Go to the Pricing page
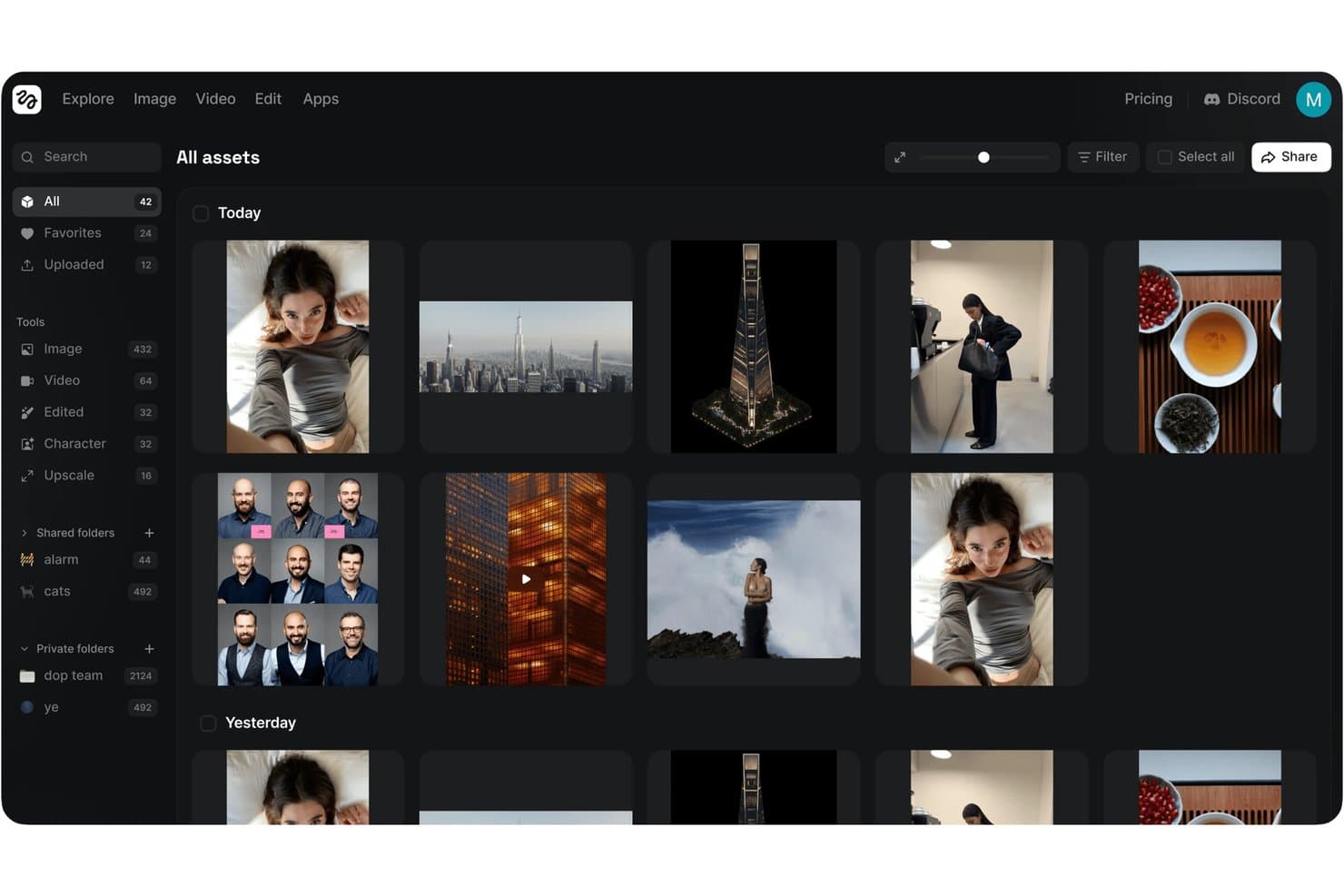The width and height of the screenshot is (1344, 896). pyautogui.click(x=1148, y=99)
